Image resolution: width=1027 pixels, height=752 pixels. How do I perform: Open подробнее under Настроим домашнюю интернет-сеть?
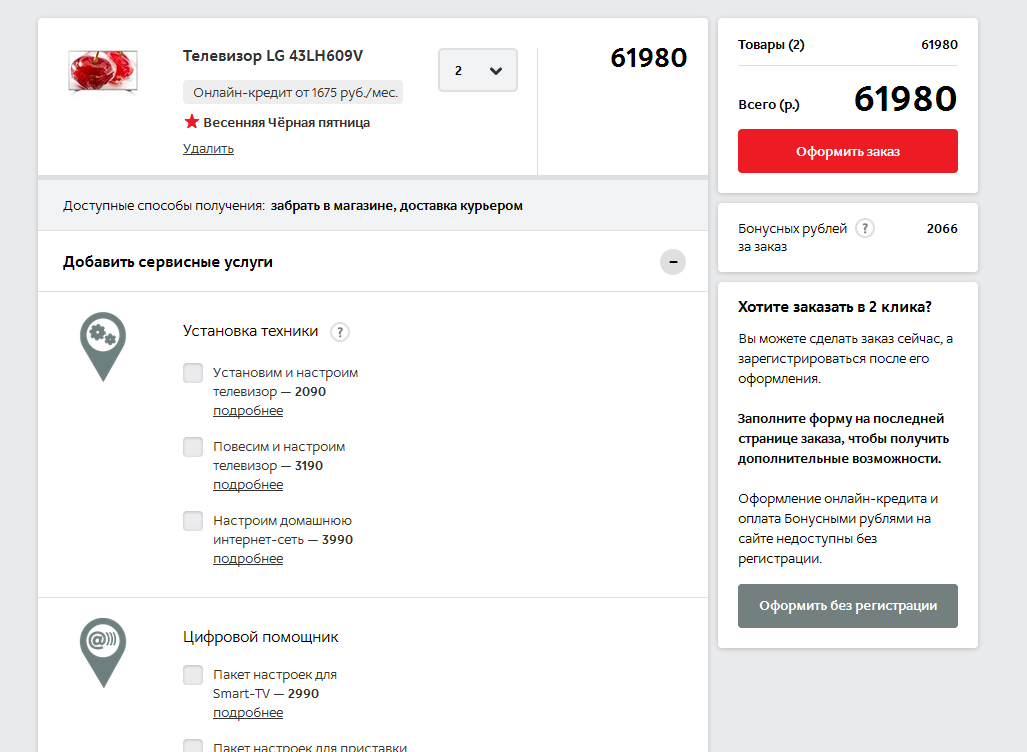tap(248, 559)
